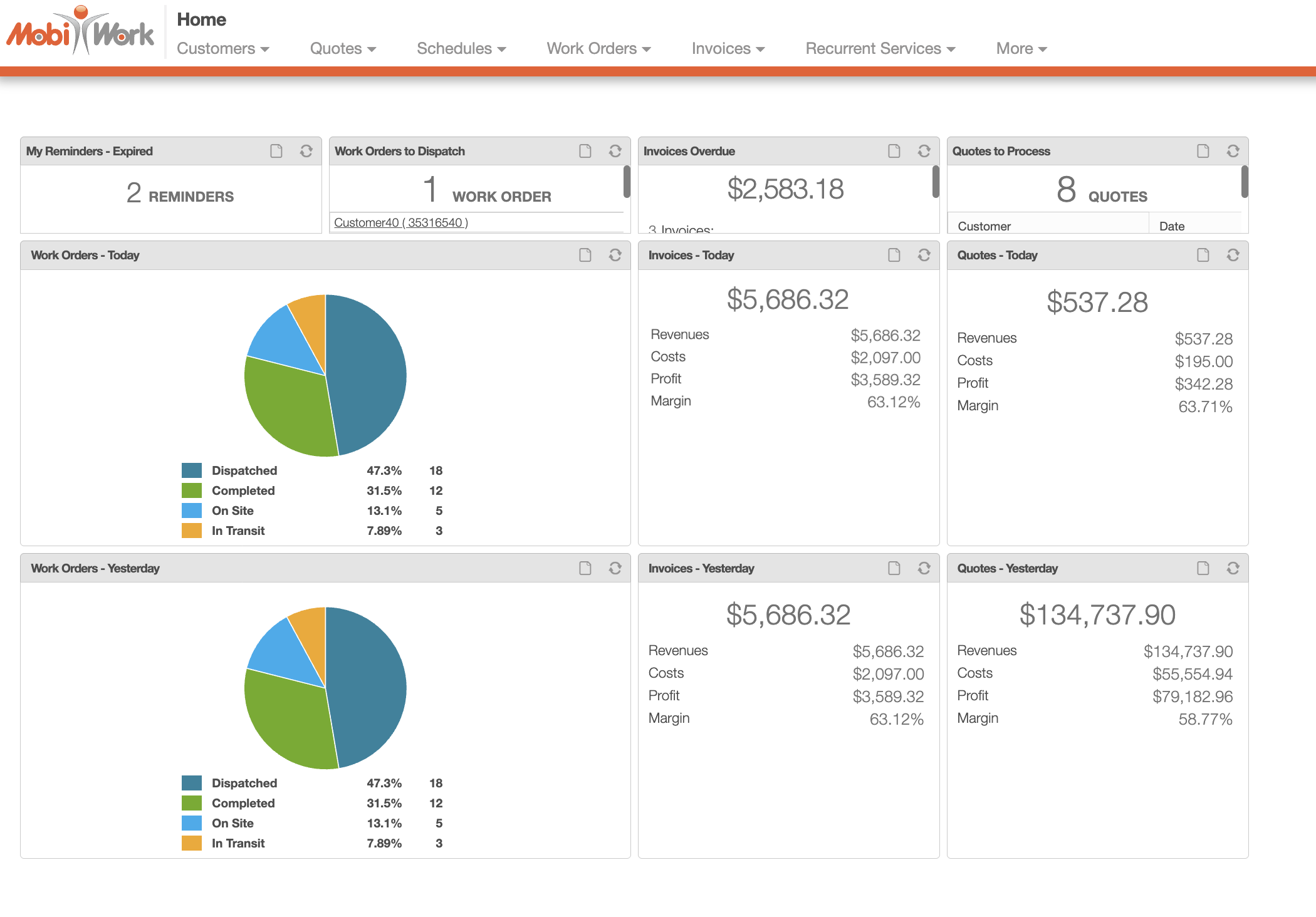Image resolution: width=1316 pixels, height=917 pixels.
Task: Refresh the Invoices - Yesterday widget
Action: pos(924,568)
